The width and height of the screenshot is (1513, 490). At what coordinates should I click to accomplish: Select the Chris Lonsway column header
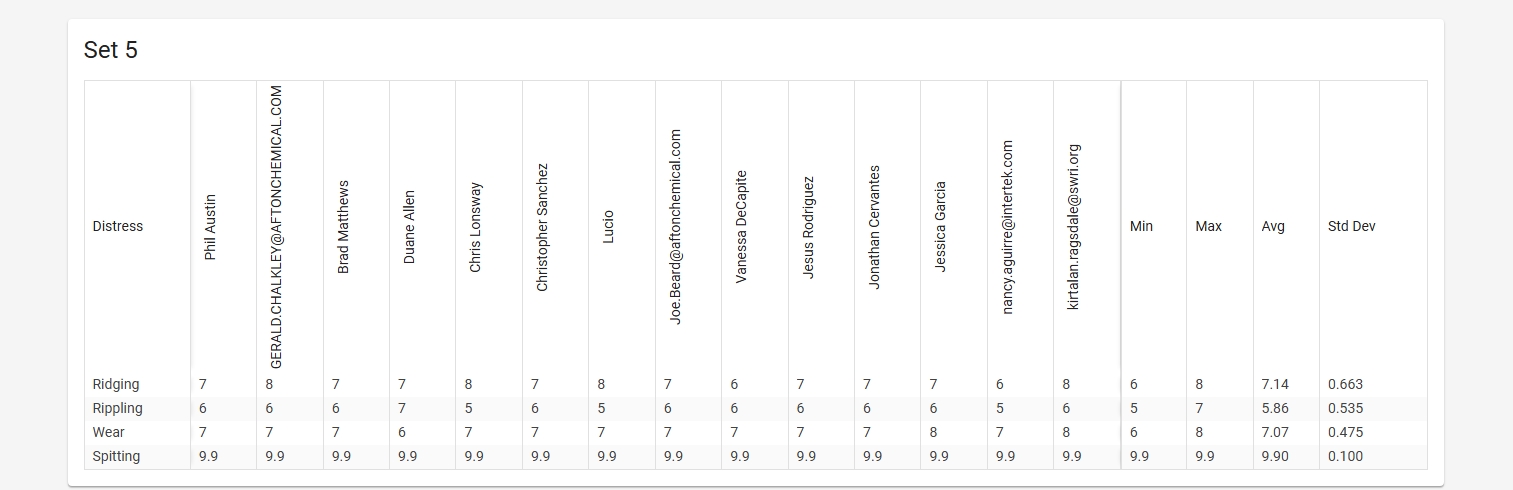click(475, 227)
